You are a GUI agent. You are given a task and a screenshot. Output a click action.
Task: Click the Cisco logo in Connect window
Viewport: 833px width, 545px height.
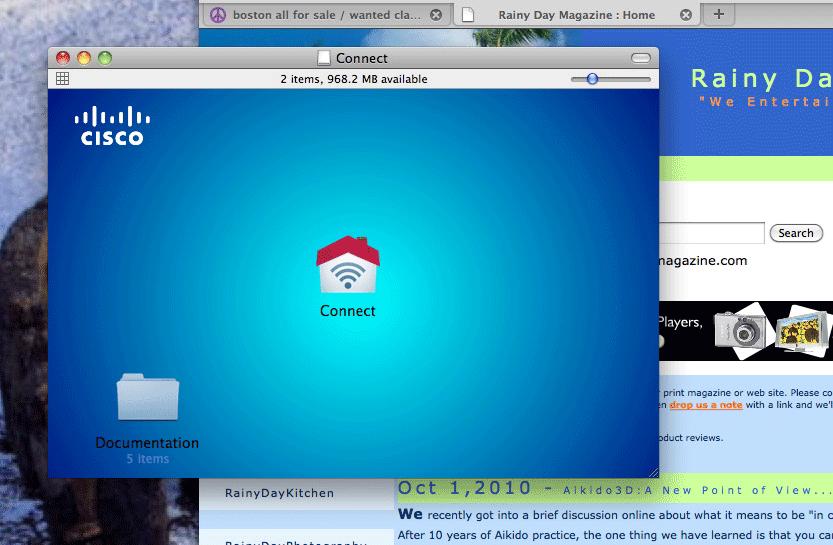[x=112, y=126]
